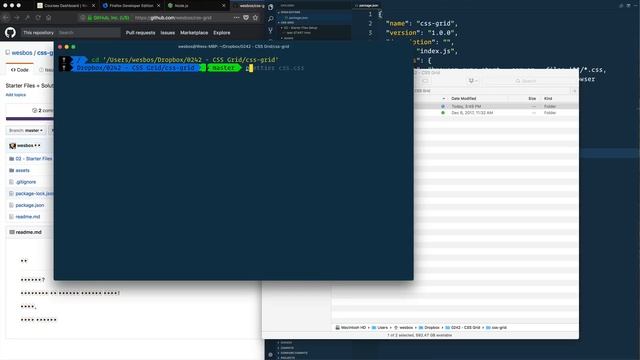Open Issues in GitHub header
Image resolution: width=640 pixels, height=360 pixels.
point(167,33)
